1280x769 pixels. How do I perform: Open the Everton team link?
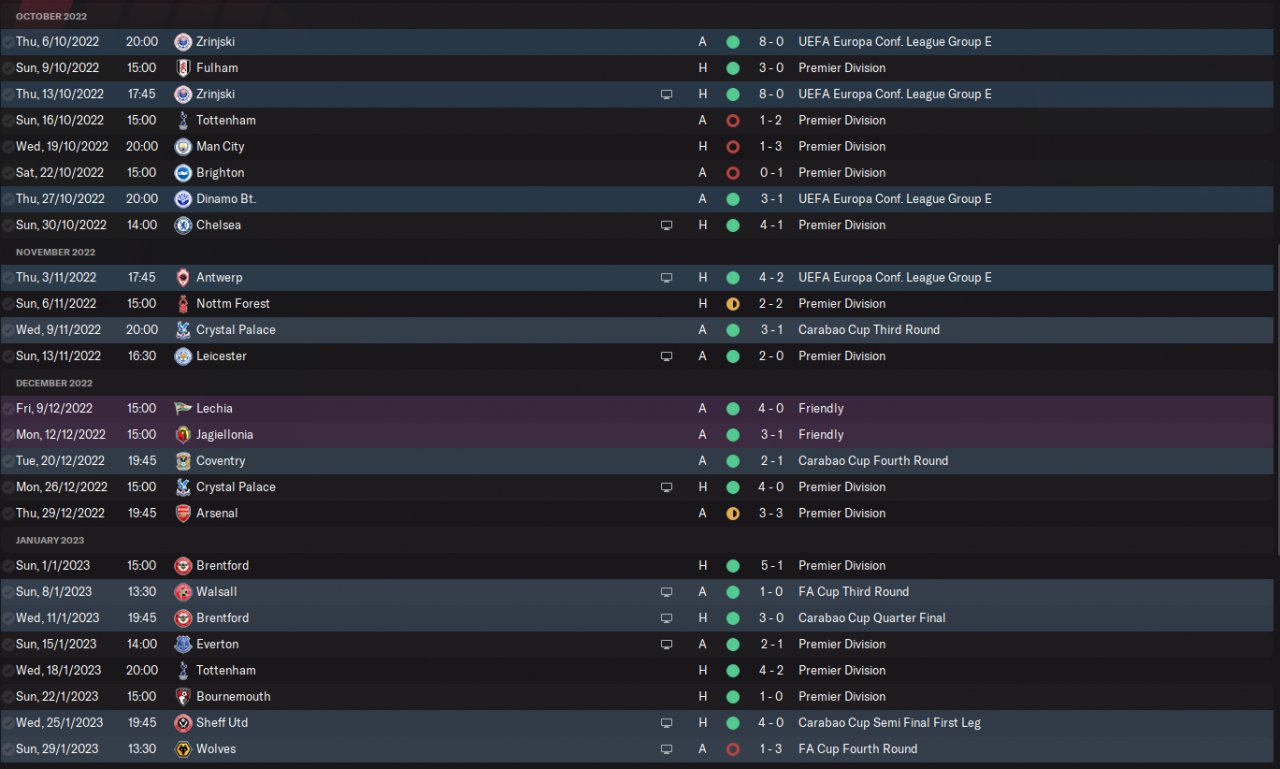click(217, 644)
